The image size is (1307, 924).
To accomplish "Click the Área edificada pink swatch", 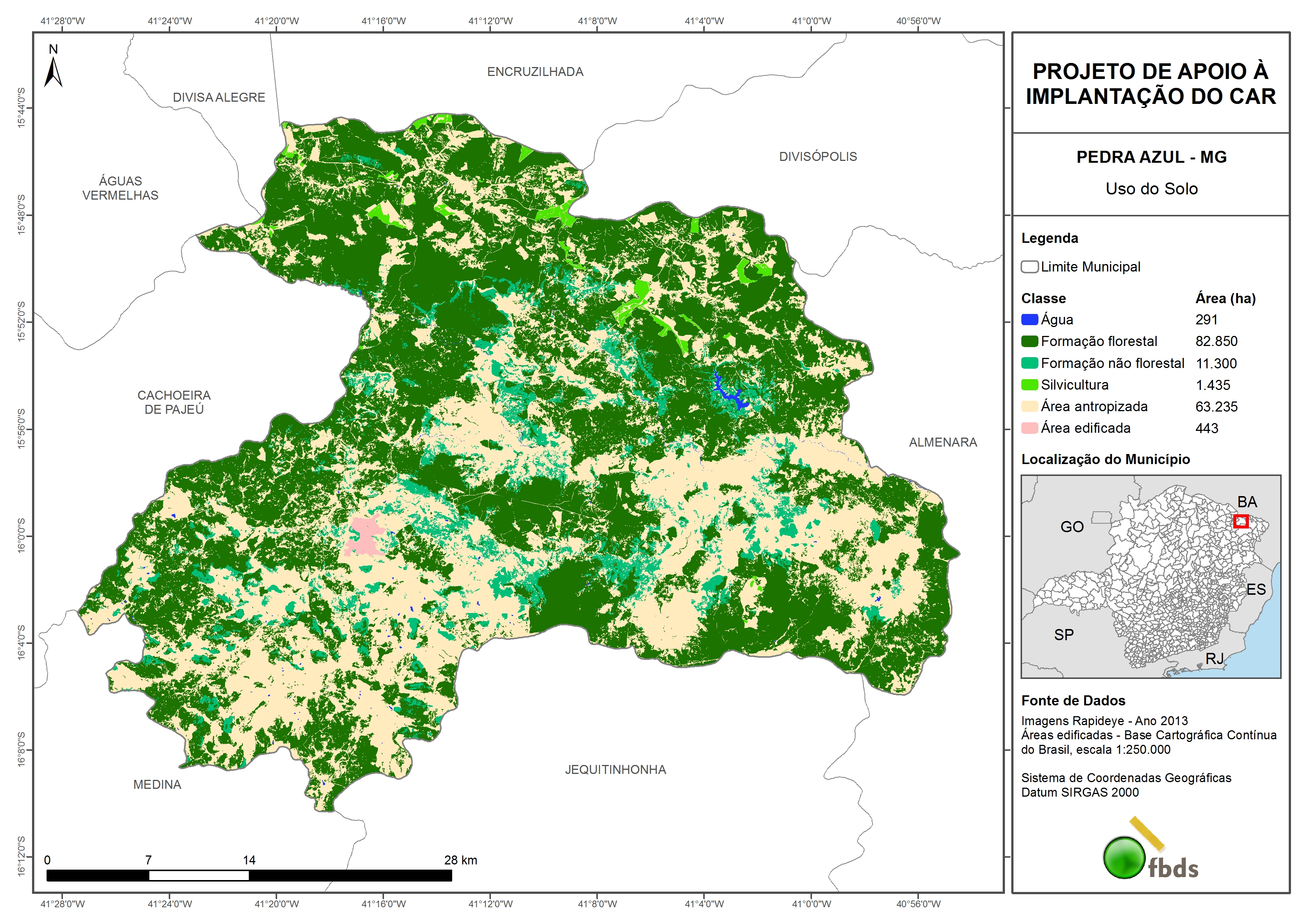I will (x=1029, y=428).
